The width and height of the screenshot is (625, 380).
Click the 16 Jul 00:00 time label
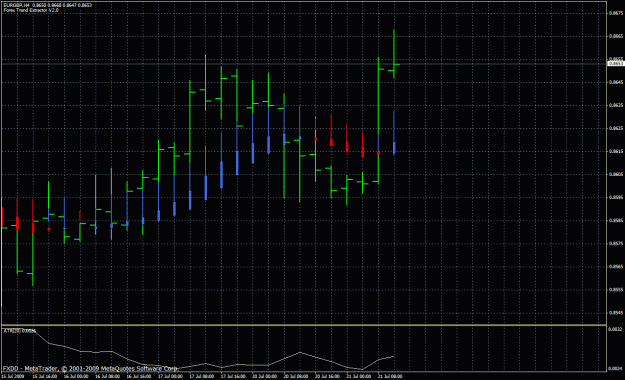76,376
